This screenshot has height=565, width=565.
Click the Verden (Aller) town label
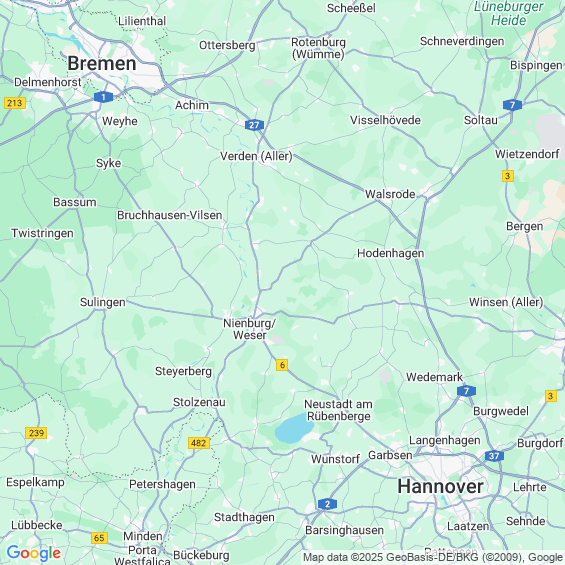(x=256, y=156)
